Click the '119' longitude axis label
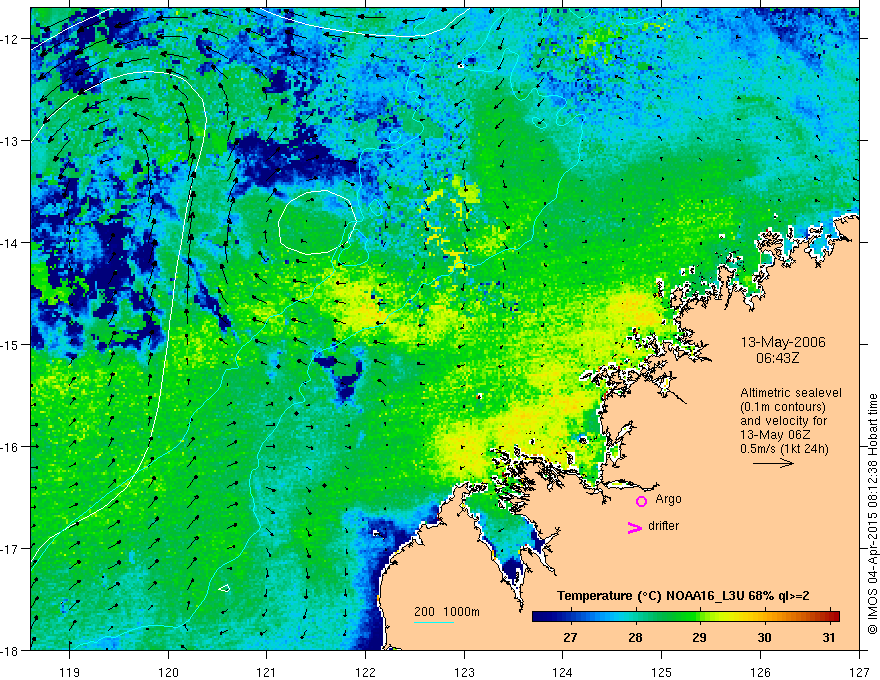This screenshot has width=880, height=680. tap(70, 672)
